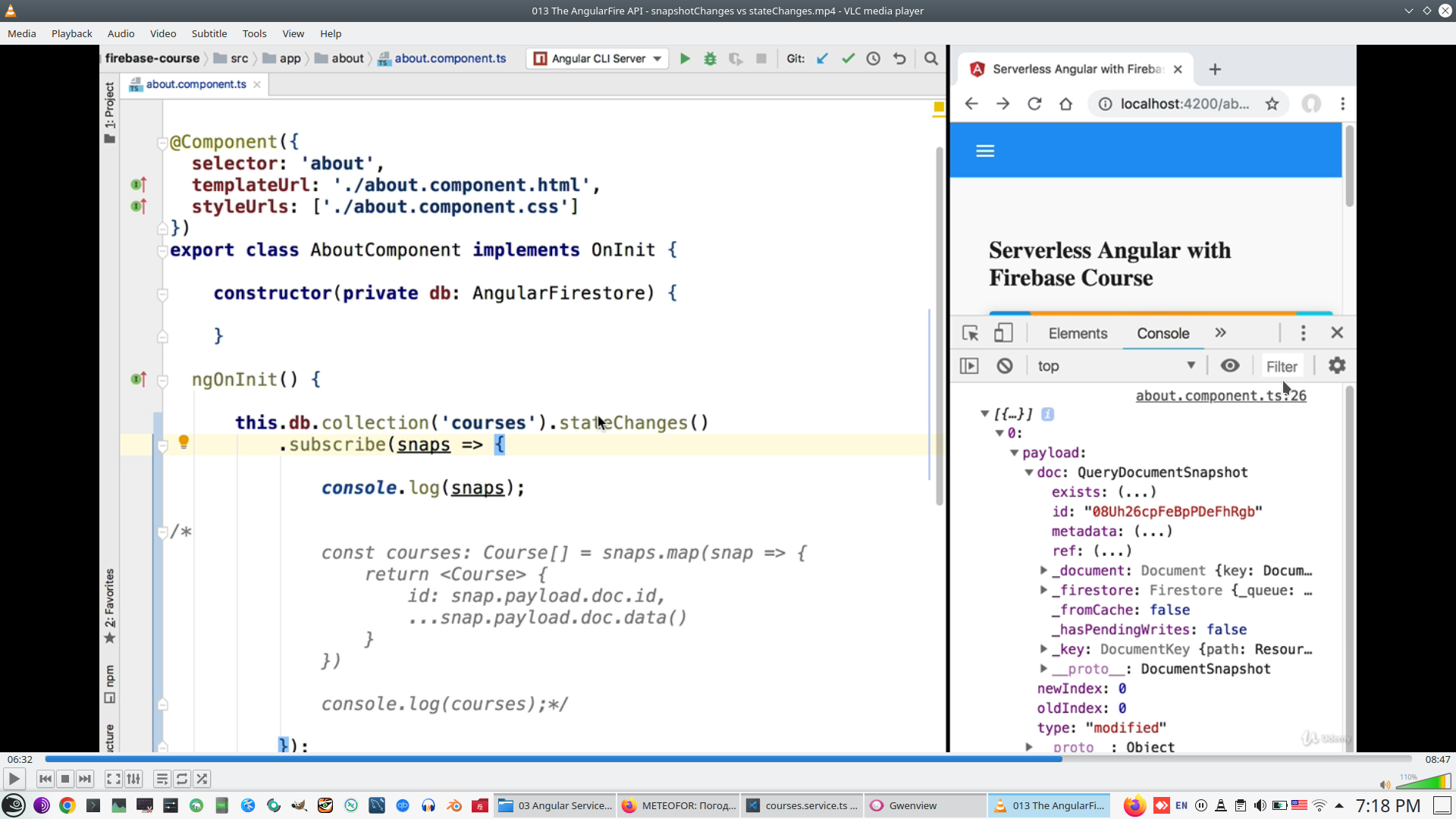Skip to previous media track
1456x819 pixels.
tap(45, 779)
